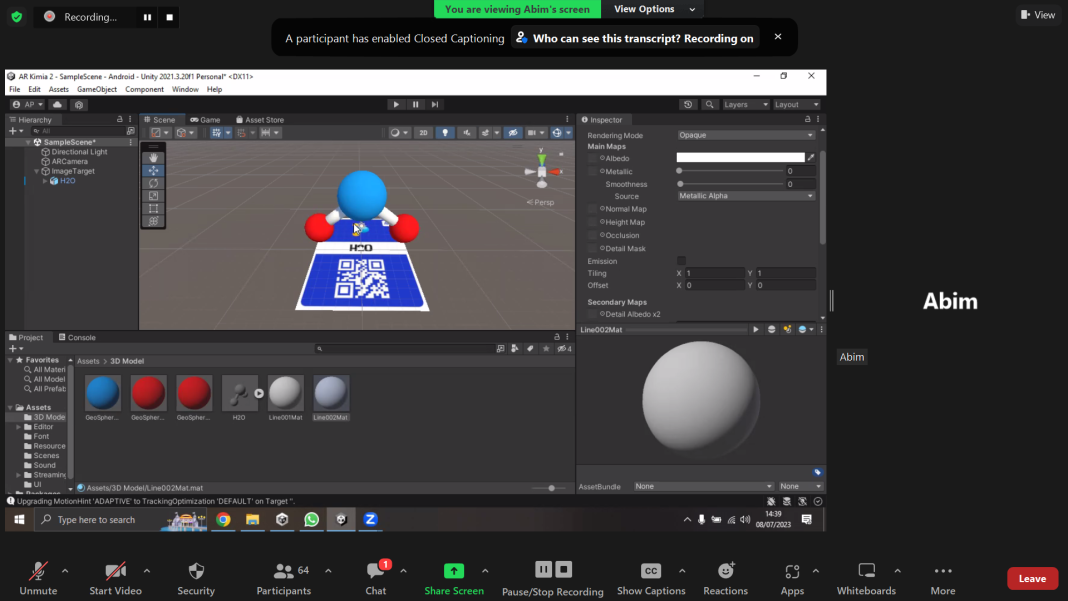The image size is (1068, 601).
Task: Switch to the Console tab
Action: [x=77, y=337]
